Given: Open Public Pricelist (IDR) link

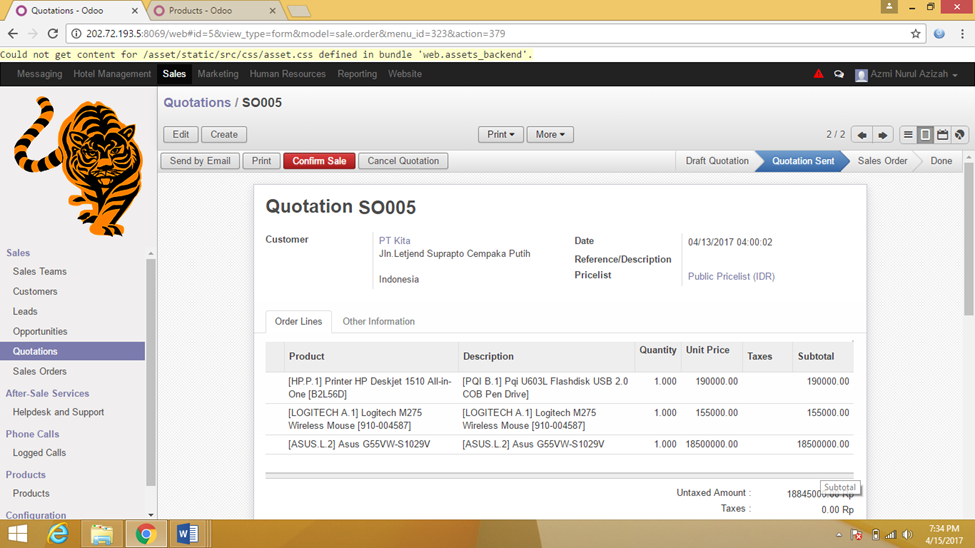Looking at the screenshot, I should pos(731,277).
